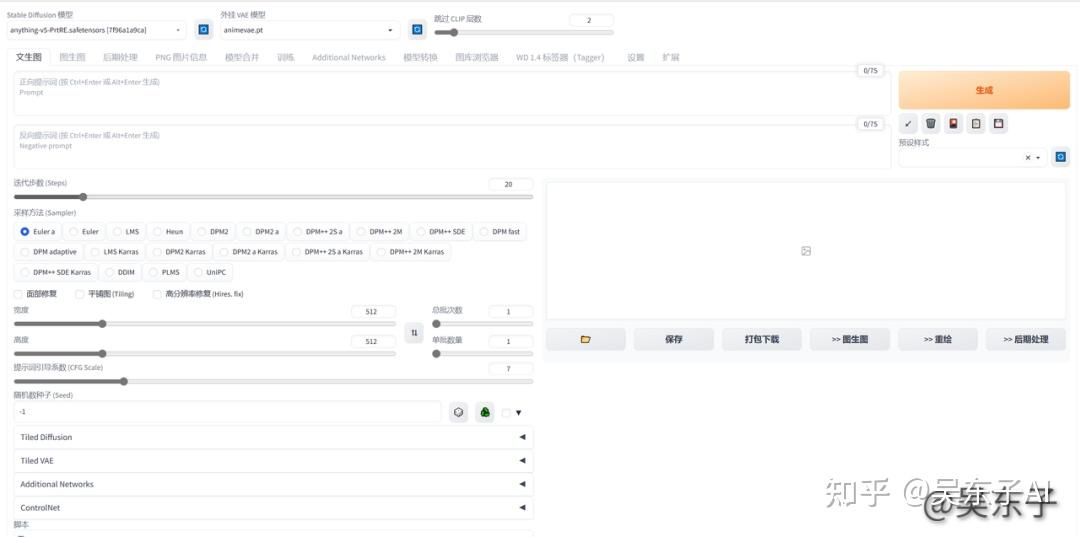Expand the ControlNet section

(x=273, y=507)
